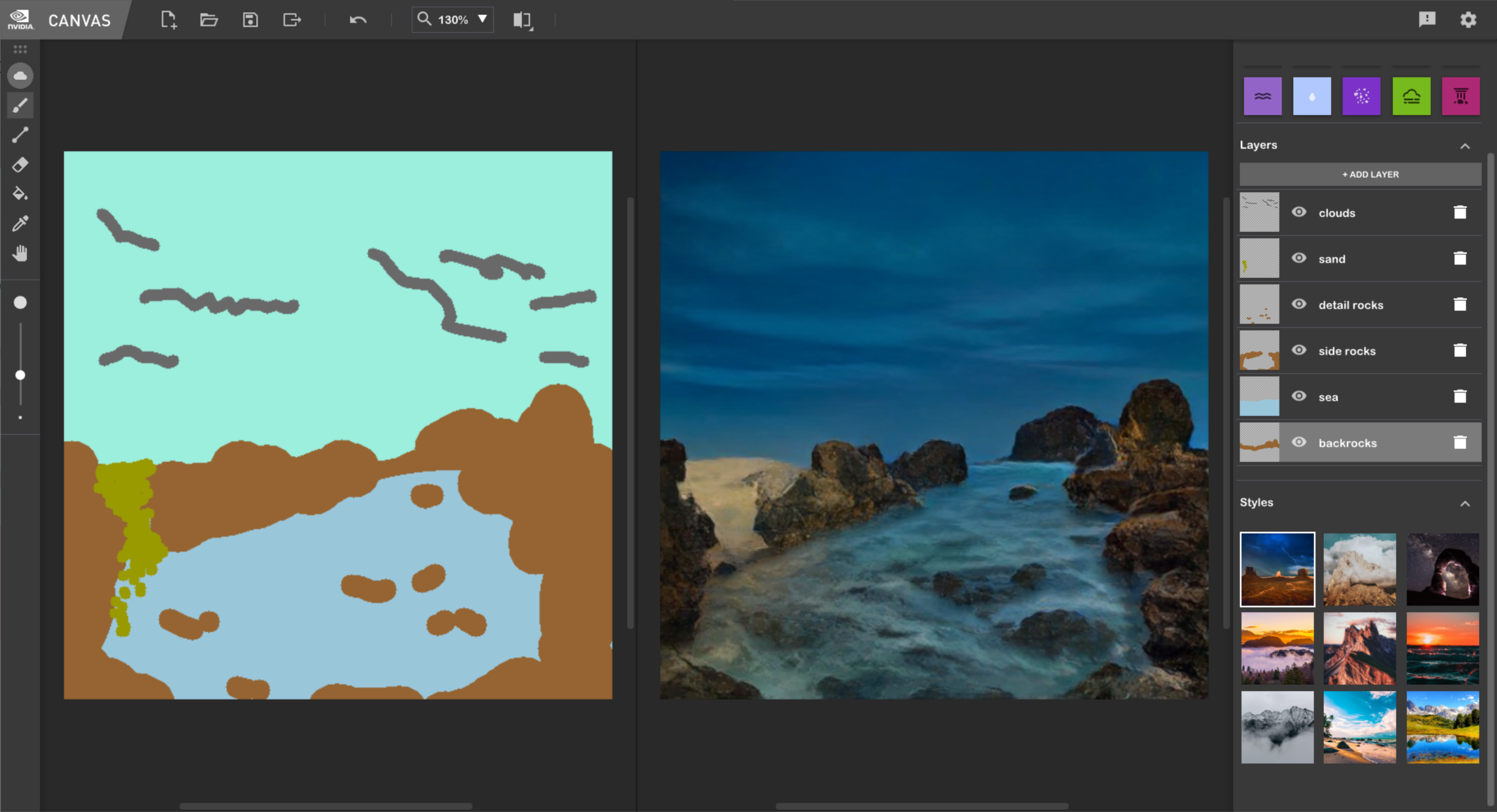Toggle backrocks layer visibility
This screenshot has height=812, width=1497.
pos(1298,442)
